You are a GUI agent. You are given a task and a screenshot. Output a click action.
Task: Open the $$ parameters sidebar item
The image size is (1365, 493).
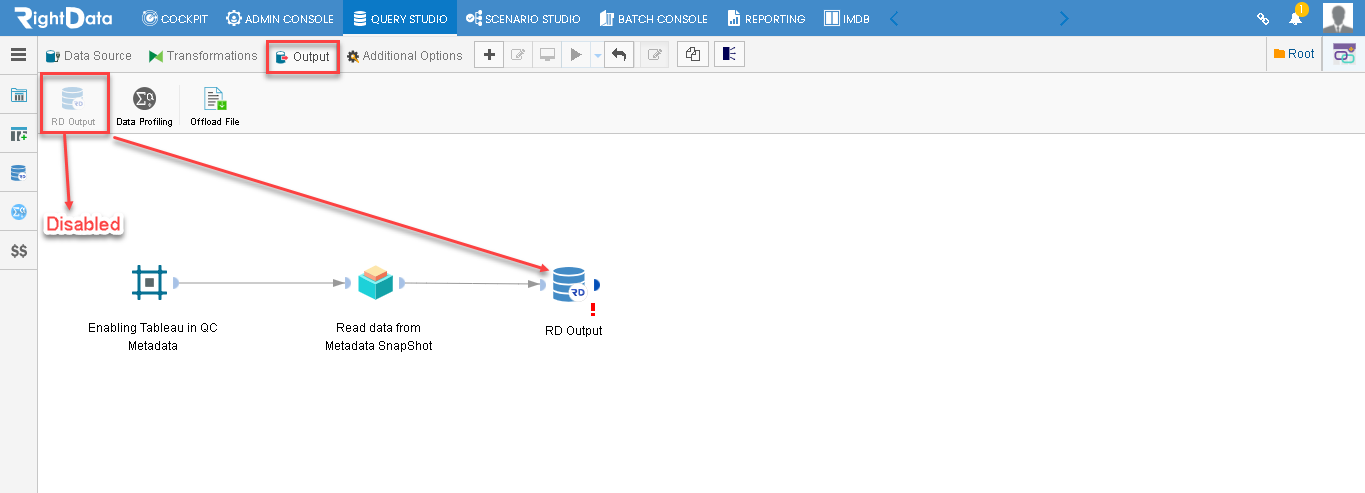click(18, 251)
